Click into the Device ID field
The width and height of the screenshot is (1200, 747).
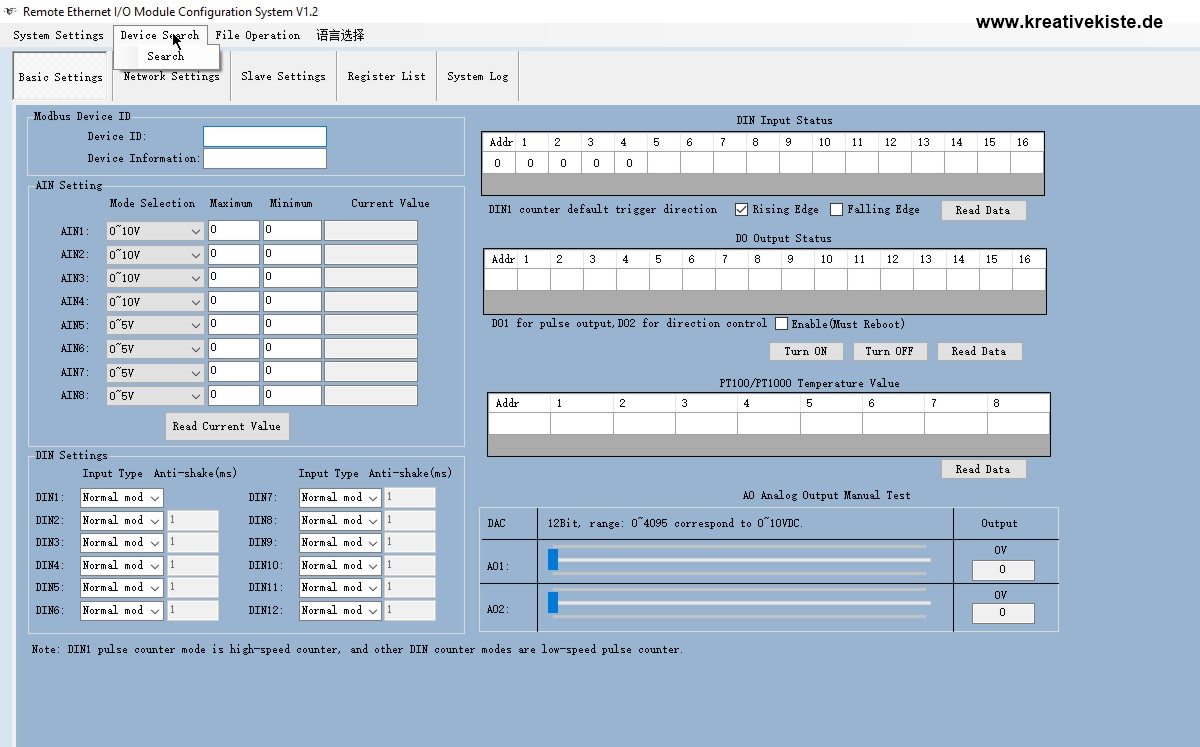tap(265, 136)
